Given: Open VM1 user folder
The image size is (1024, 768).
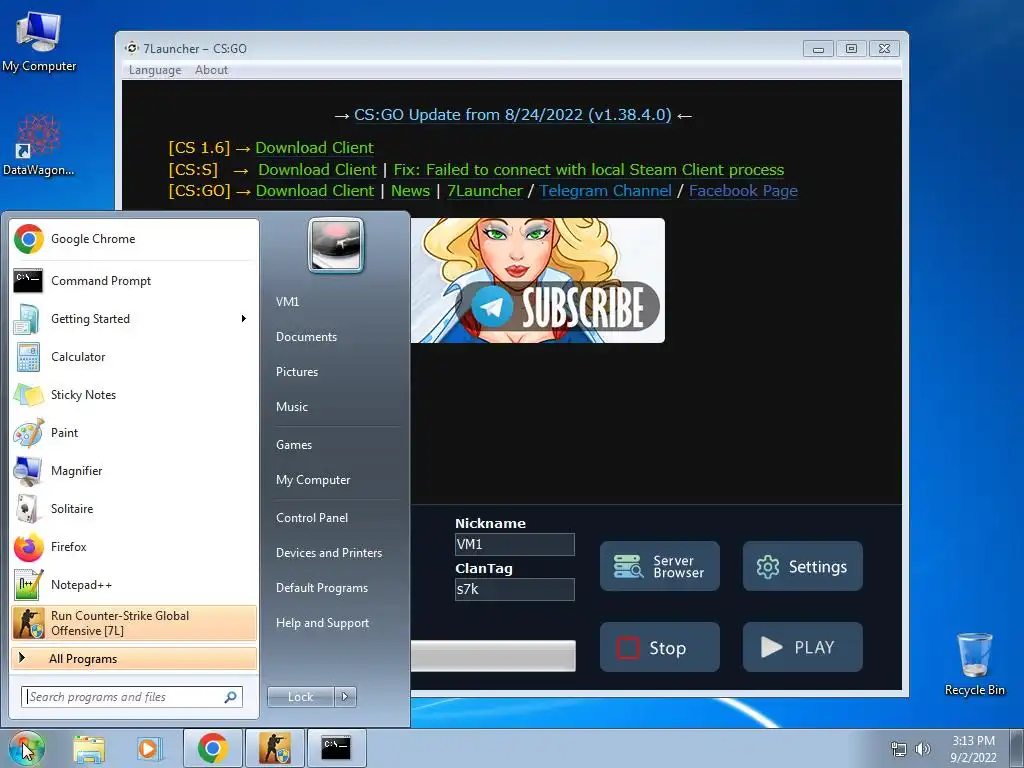Looking at the screenshot, I should [287, 302].
